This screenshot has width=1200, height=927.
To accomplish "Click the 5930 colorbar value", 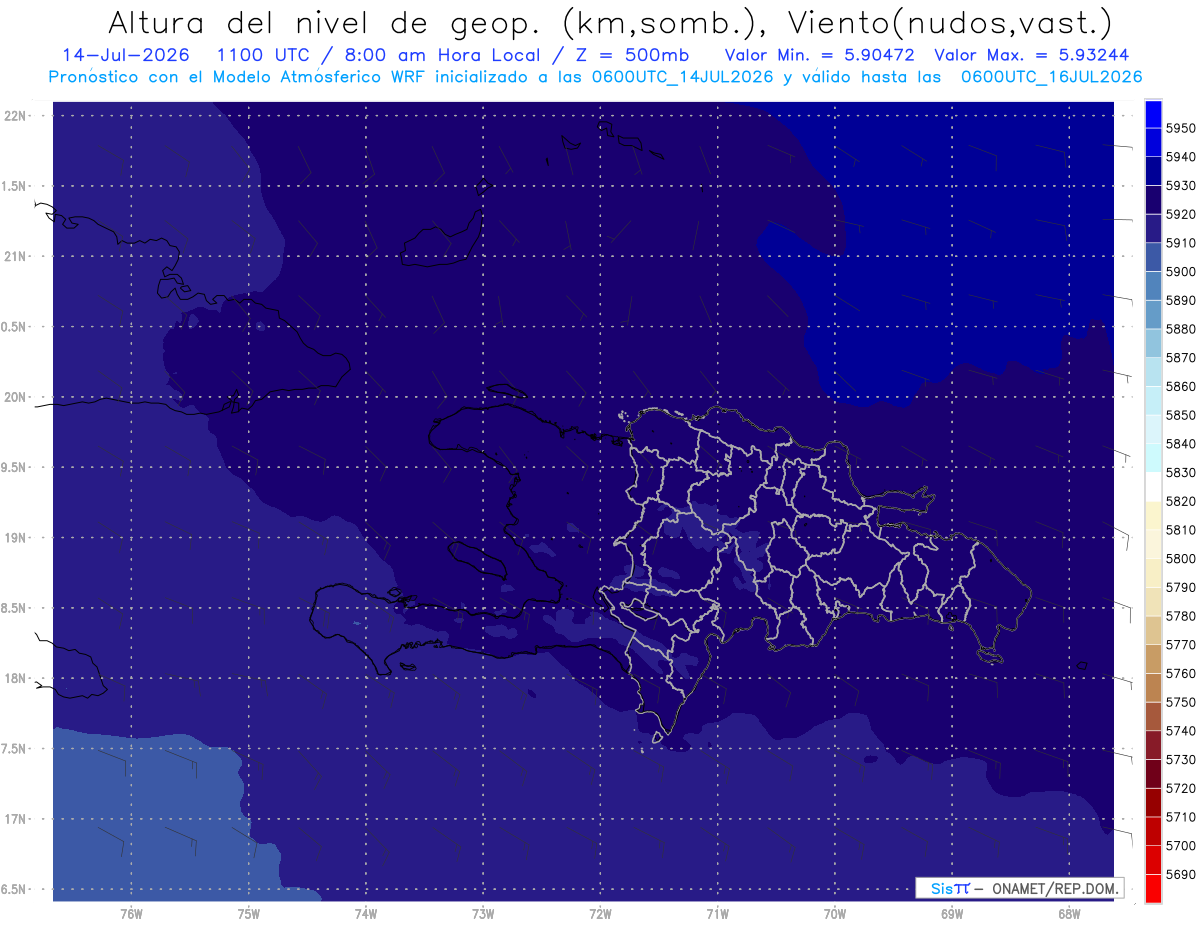I will (1181, 185).
